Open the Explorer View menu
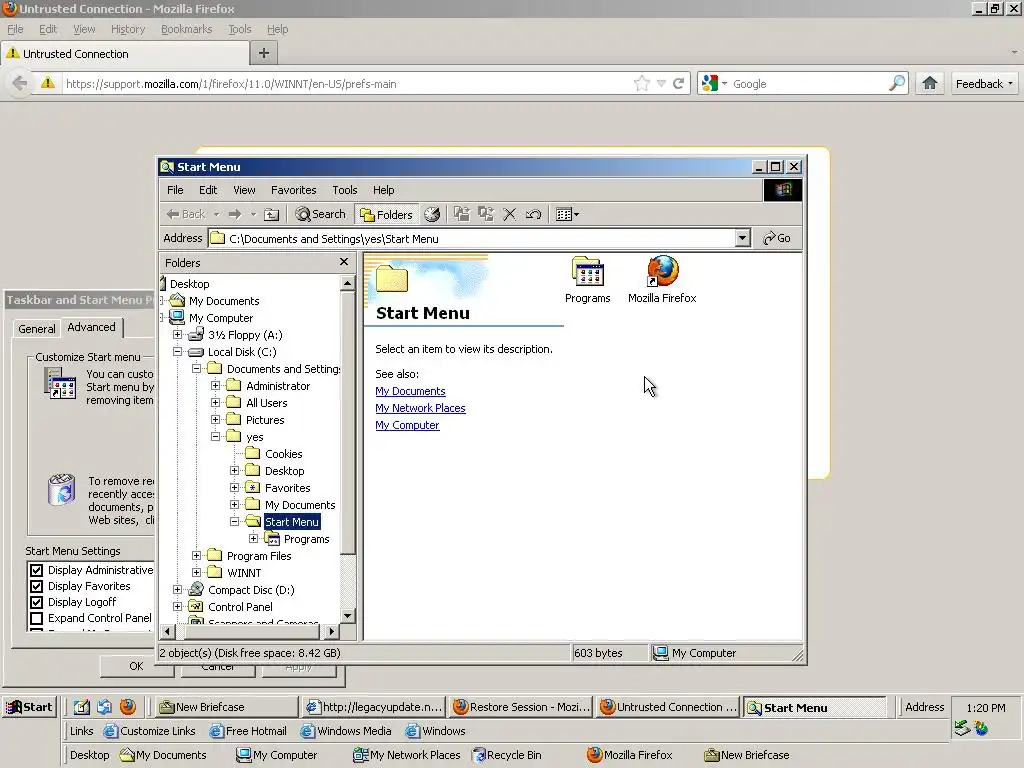Screen dimensions: 1024x768 [x=244, y=190]
